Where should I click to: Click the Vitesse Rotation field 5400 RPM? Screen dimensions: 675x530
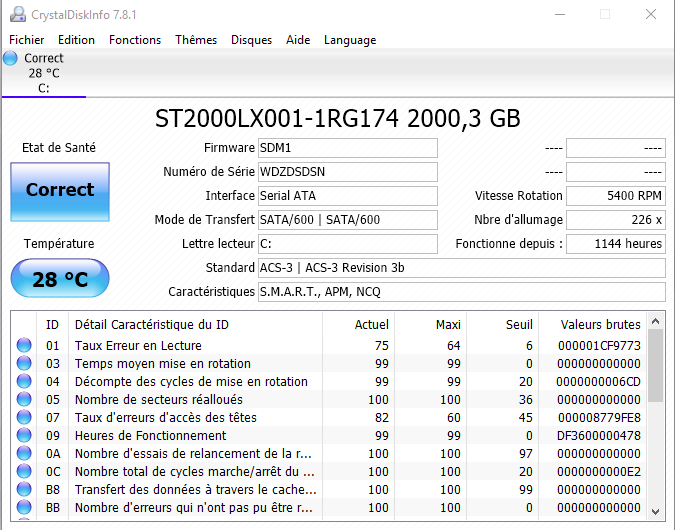click(616, 196)
